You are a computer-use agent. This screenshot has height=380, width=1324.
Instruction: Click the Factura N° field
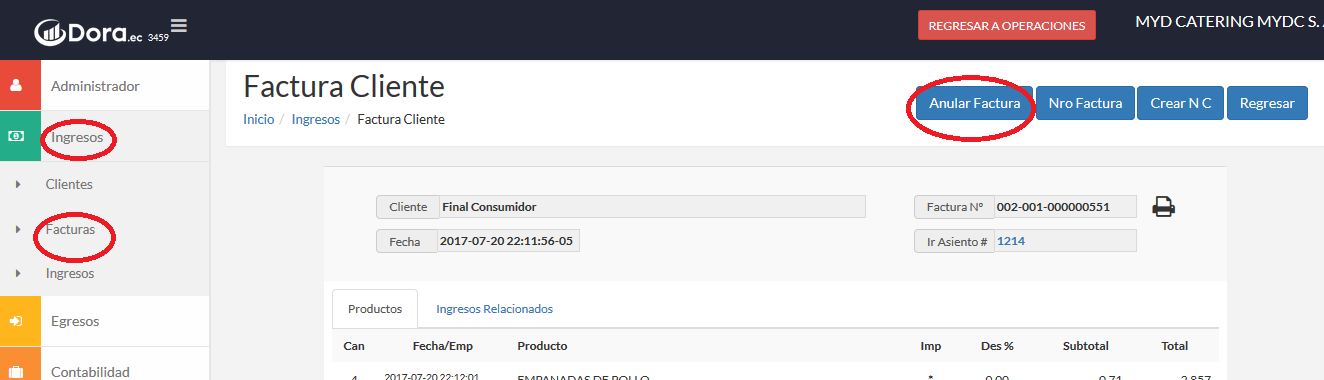1066,207
